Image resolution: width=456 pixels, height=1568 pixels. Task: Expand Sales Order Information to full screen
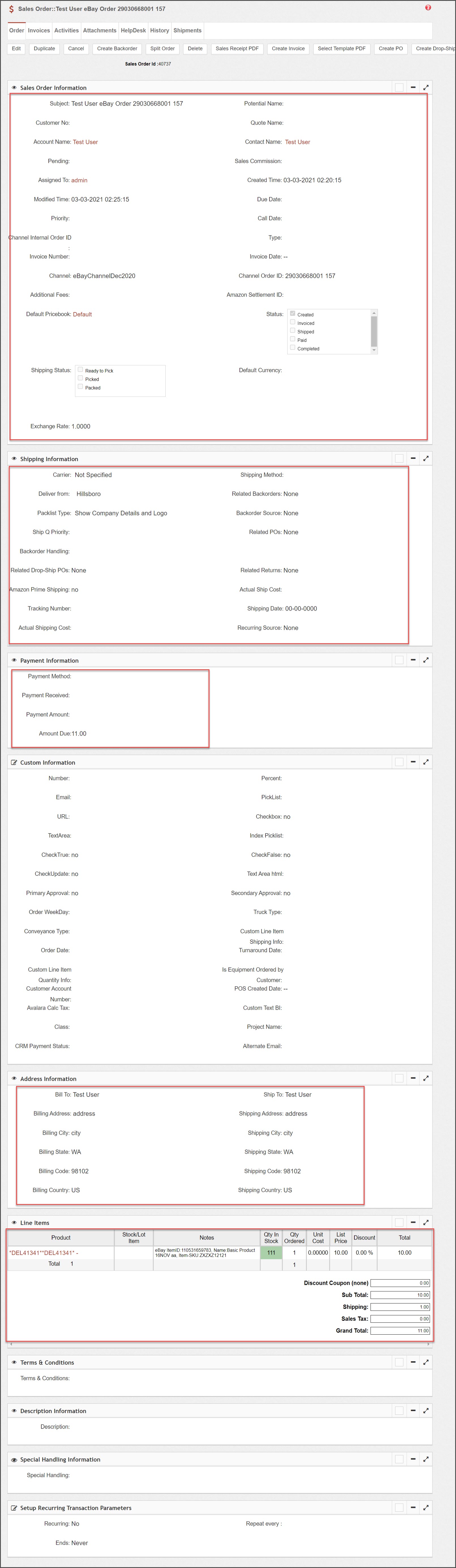pyautogui.click(x=426, y=87)
